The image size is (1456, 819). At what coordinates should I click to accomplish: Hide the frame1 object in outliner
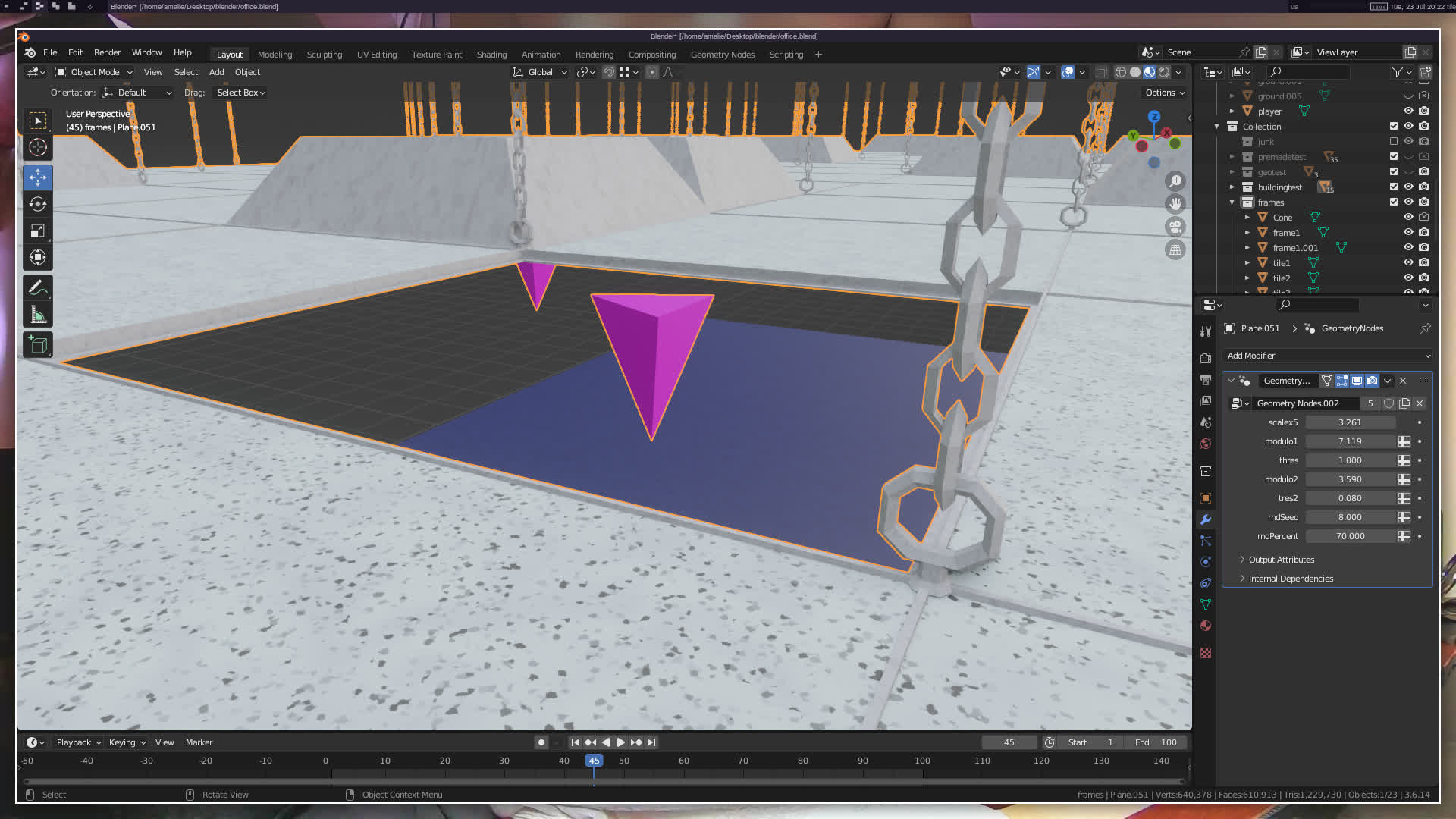click(1408, 232)
